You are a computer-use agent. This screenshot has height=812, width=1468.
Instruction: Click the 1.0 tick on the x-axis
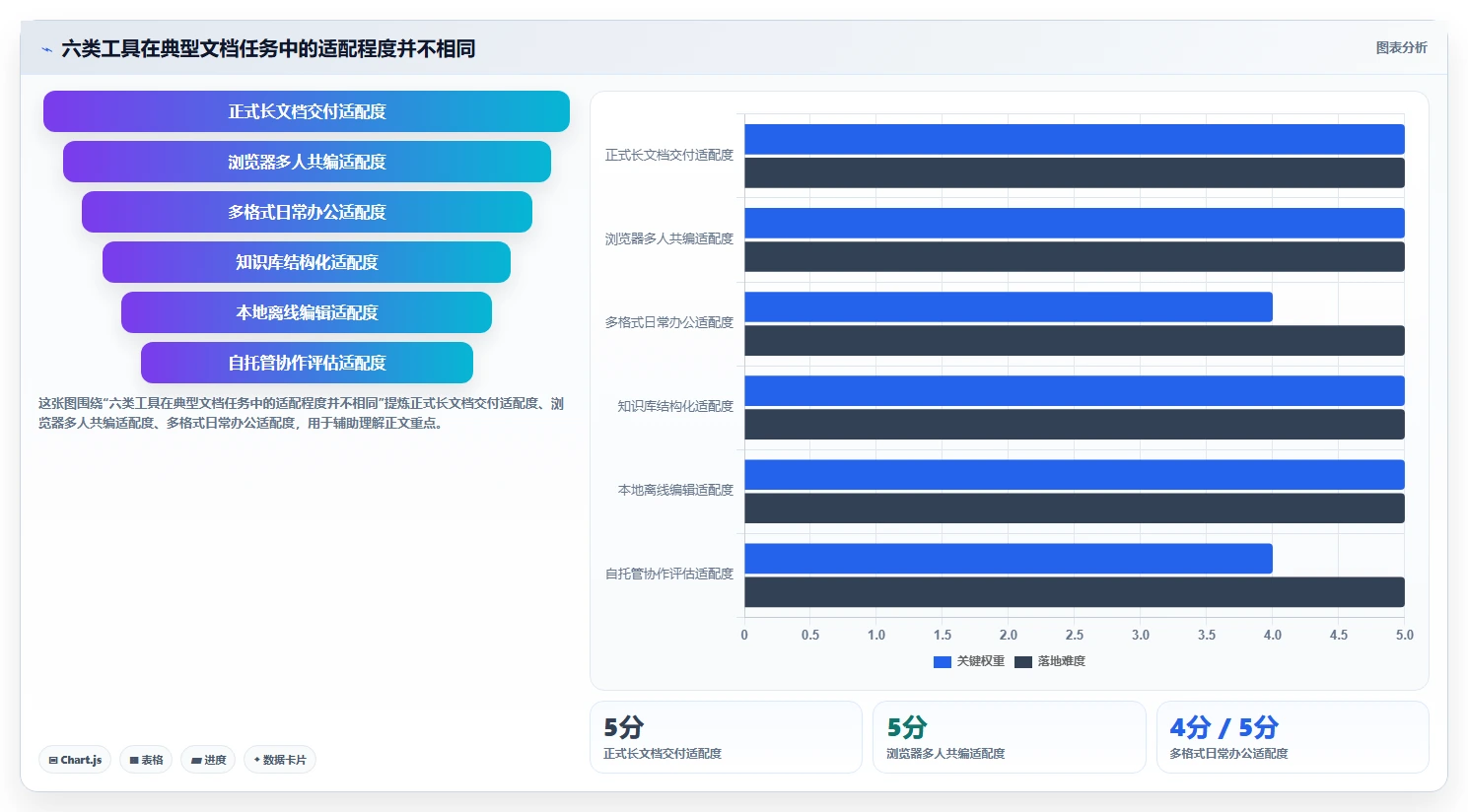click(x=876, y=635)
